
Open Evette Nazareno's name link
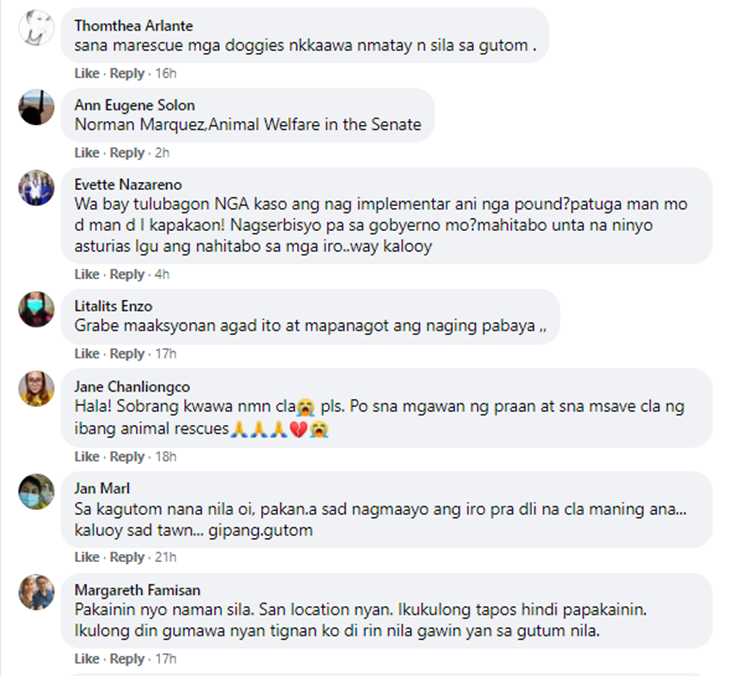(128, 185)
